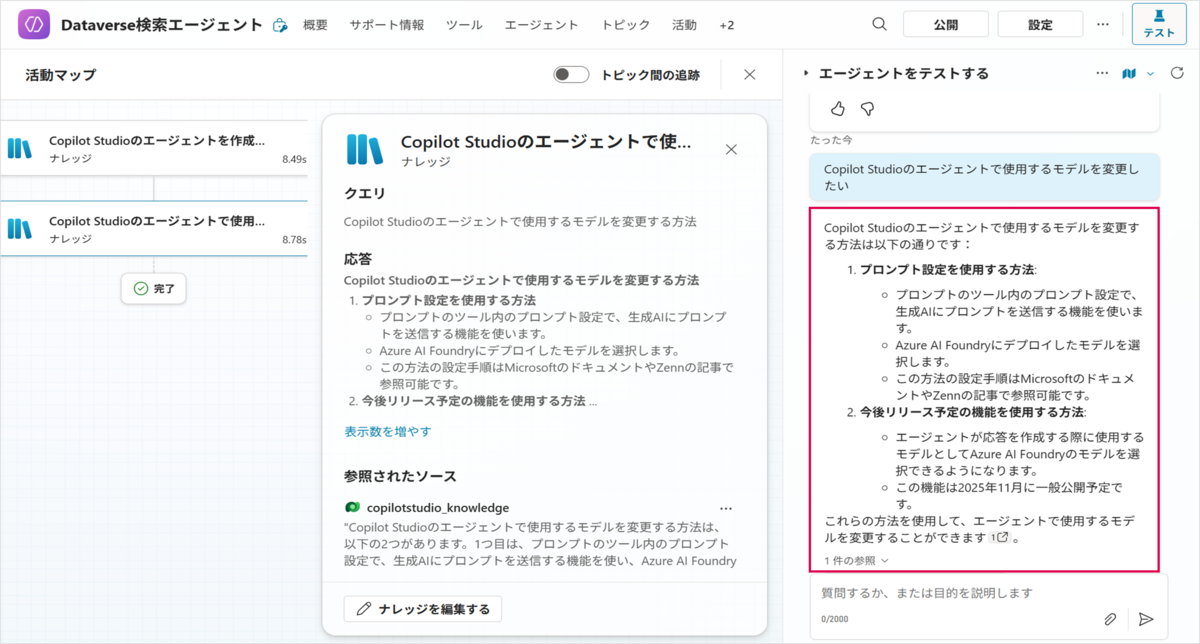Switch to the サポート情報 tab
This screenshot has height=644, width=1200.
tap(386, 25)
